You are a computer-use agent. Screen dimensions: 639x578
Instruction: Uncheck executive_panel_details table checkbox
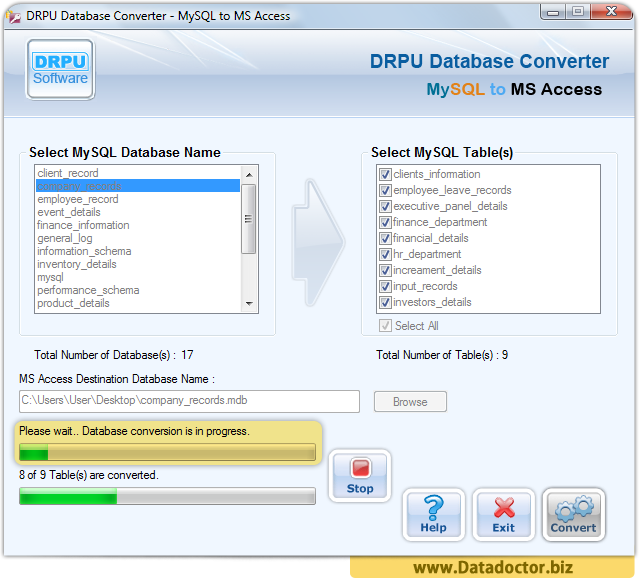[x=385, y=206]
